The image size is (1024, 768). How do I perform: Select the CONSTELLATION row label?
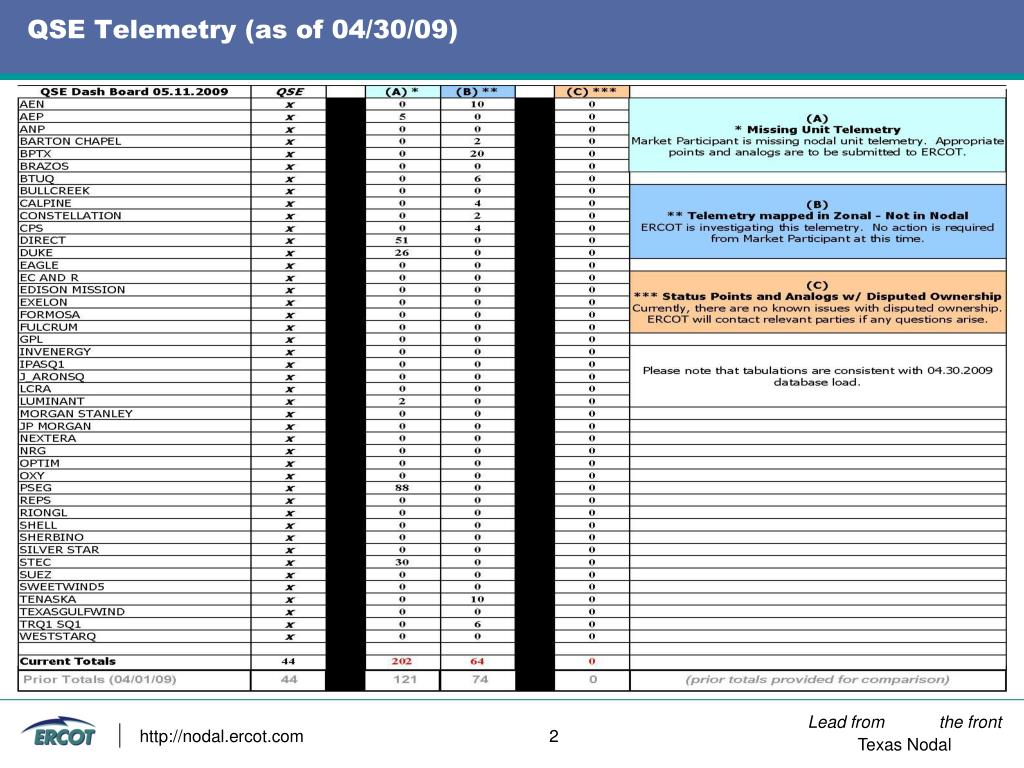[x=71, y=216]
